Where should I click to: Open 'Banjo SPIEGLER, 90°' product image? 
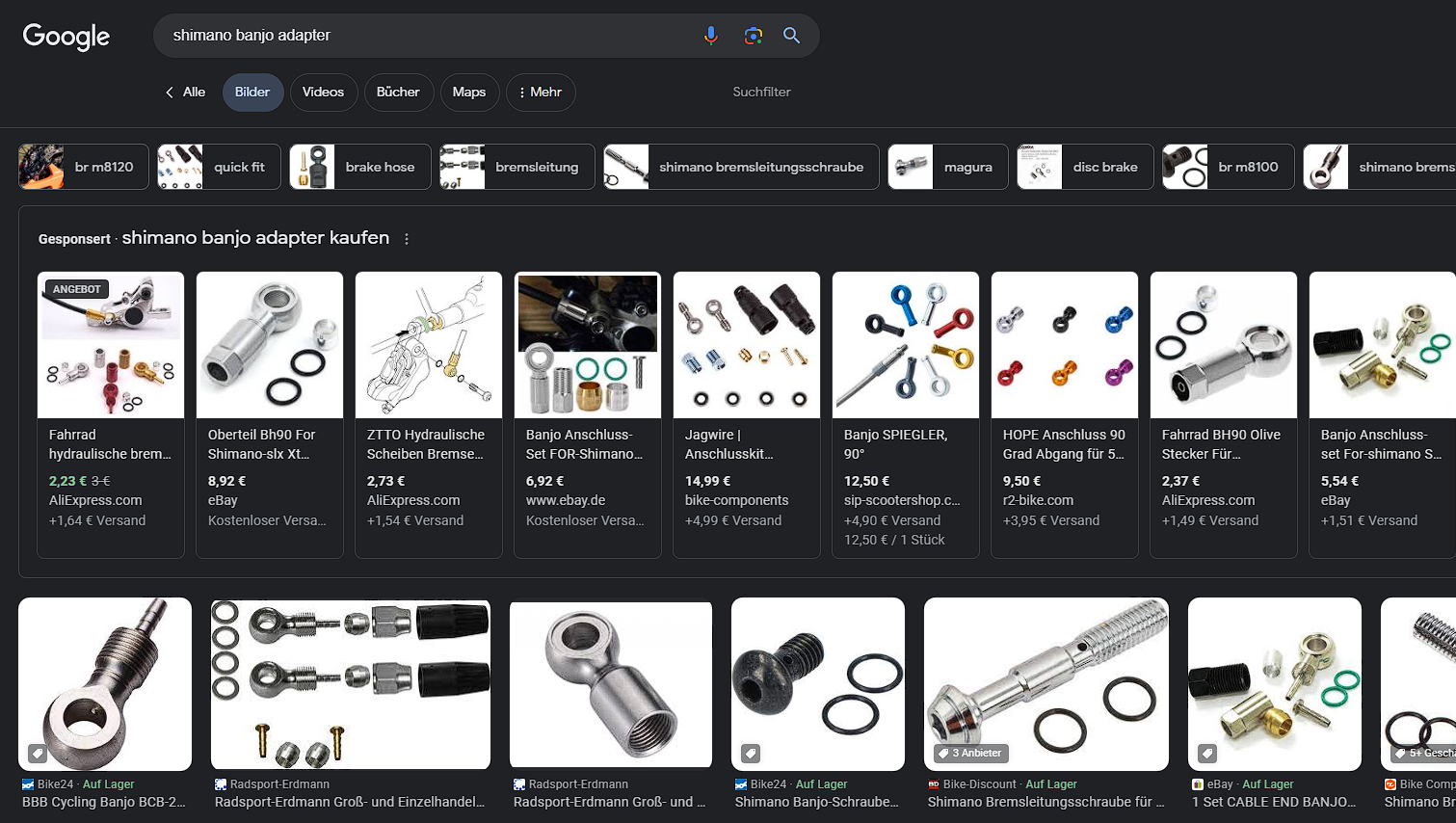pos(906,345)
